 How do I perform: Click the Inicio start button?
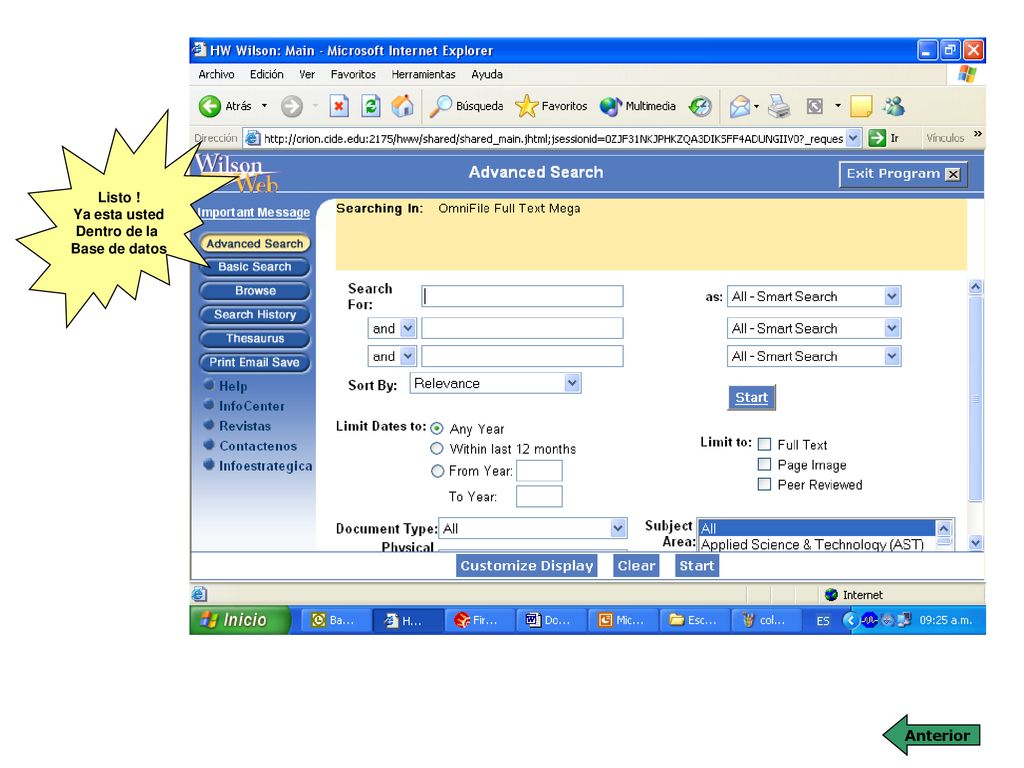(x=239, y=620)
